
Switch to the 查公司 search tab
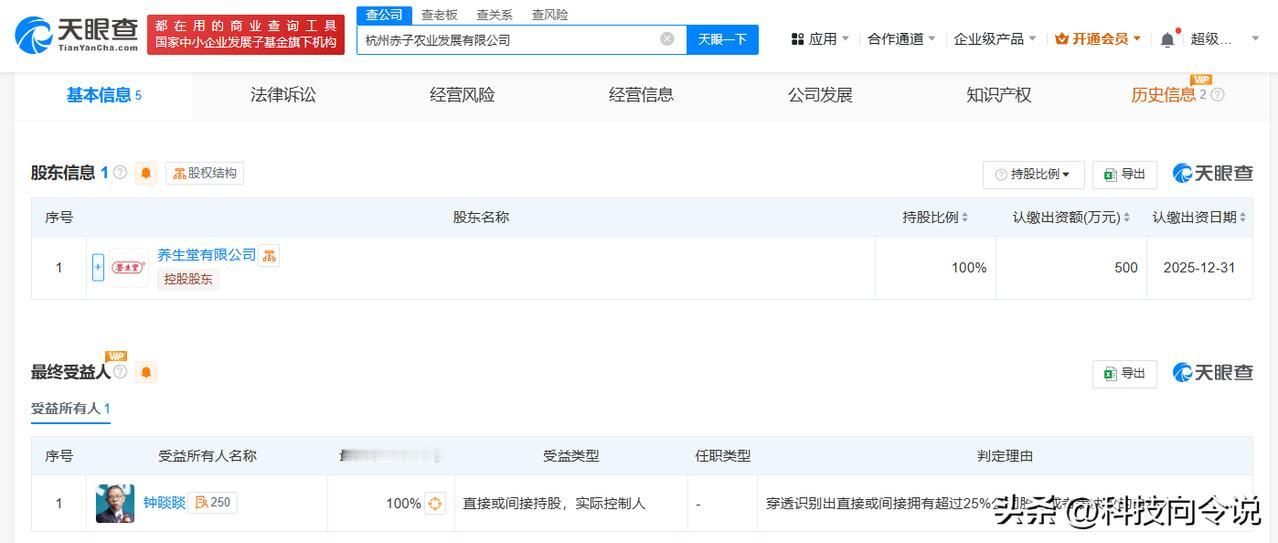coord(384,15)
